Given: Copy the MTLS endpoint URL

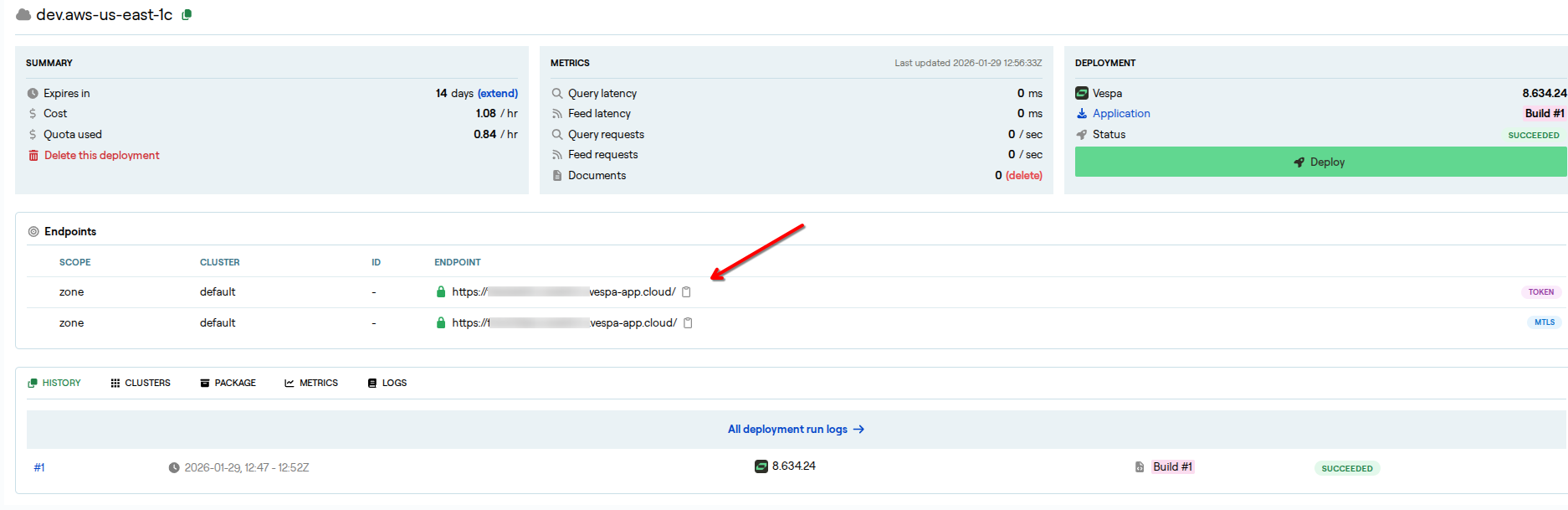Looking at the screenshot, I should coord(688,323).
